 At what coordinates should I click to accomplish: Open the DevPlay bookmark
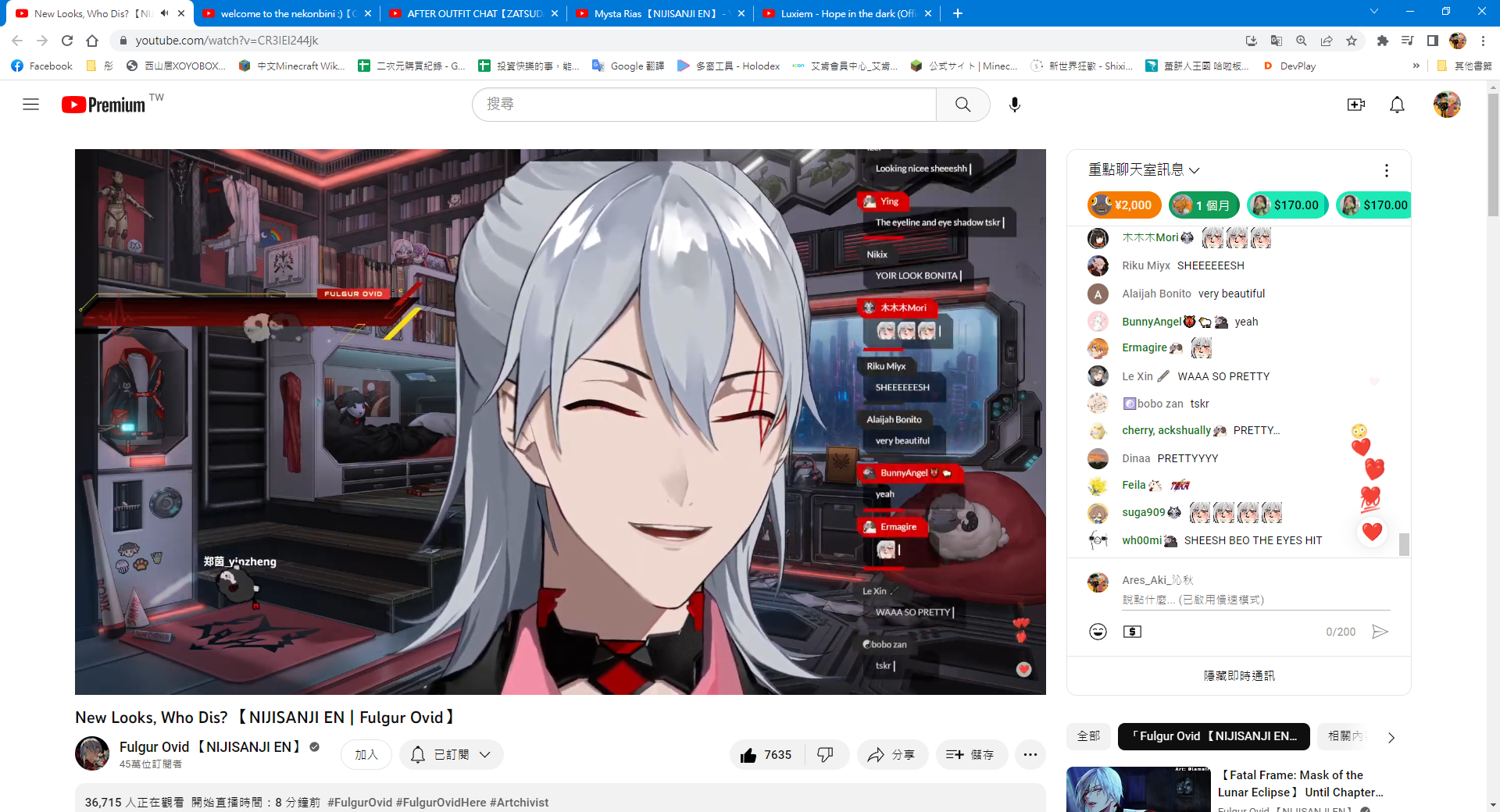click(x=1289, y=66)
